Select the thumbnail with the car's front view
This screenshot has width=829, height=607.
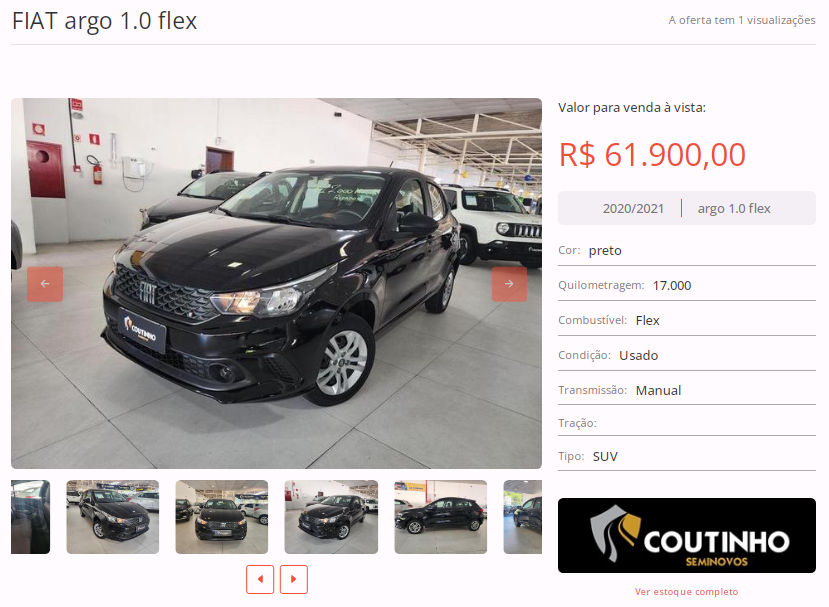pyautogui.click(x=222, y=517)
